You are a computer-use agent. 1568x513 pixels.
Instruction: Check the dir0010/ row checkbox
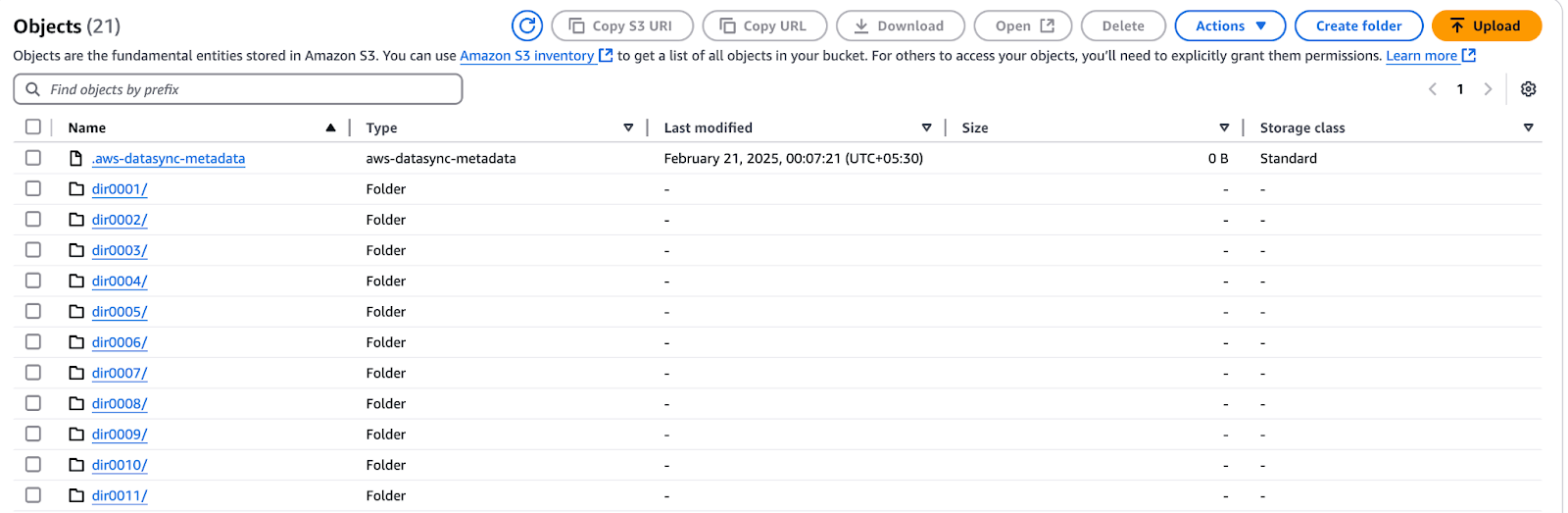(x=33, y=464)
